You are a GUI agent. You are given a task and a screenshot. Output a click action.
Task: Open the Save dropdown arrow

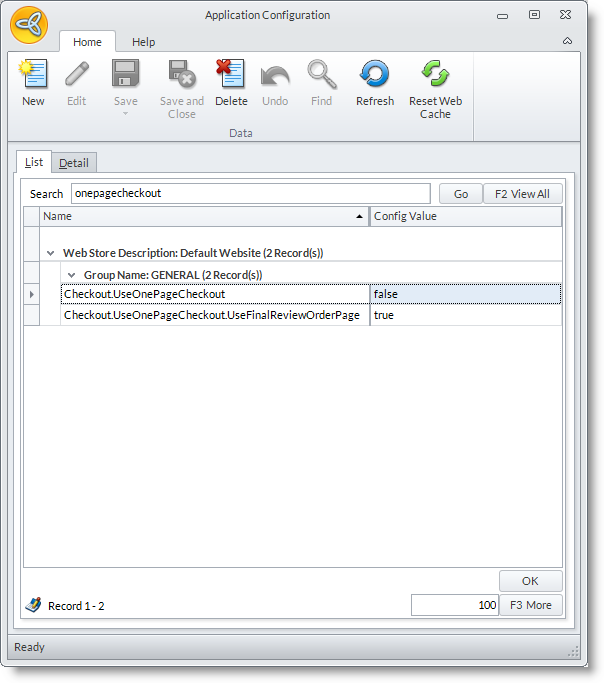(125, 114)
